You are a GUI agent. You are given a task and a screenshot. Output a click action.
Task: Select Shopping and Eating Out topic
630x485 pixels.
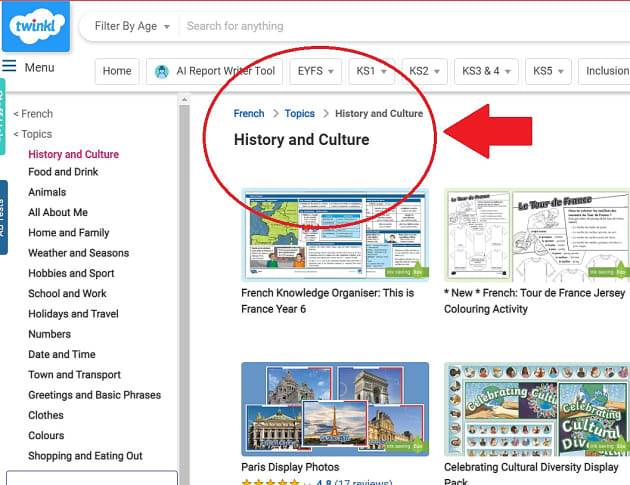point(85,456)
